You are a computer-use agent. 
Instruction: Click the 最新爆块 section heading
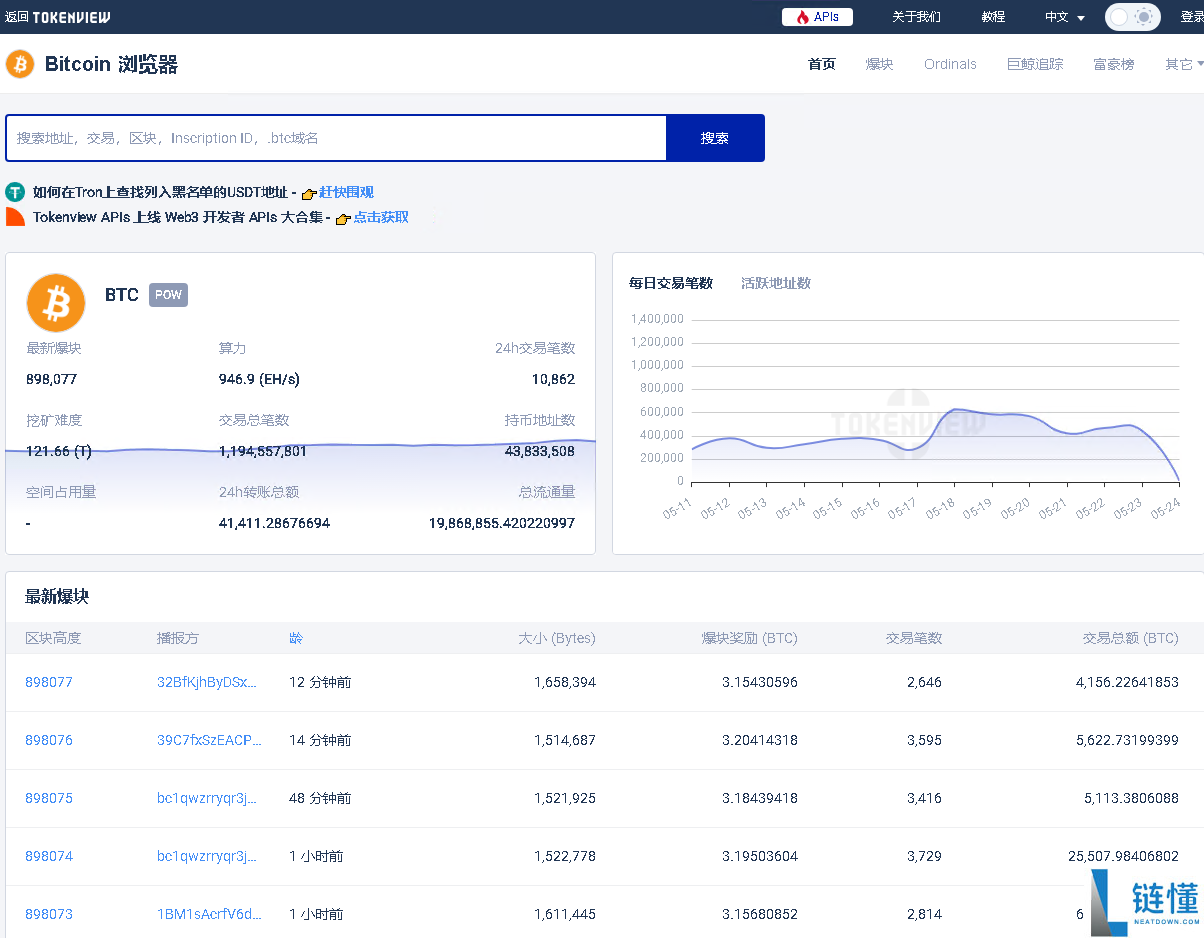(x=57, y=596)
